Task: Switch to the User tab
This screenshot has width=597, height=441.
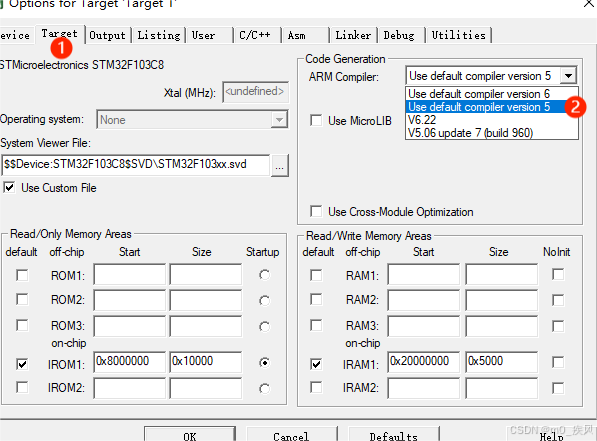Action: coord(209,35)
